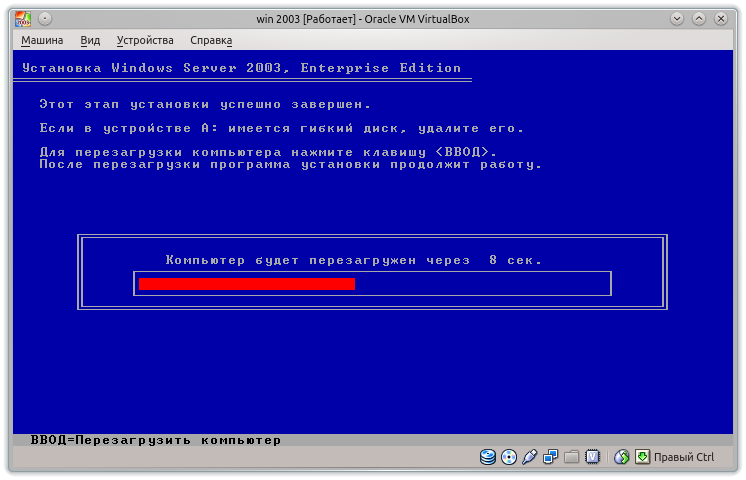Click the round pin button beside window icon
The image size is (746, 480).
pyautogui.click(x=45, y=19)
